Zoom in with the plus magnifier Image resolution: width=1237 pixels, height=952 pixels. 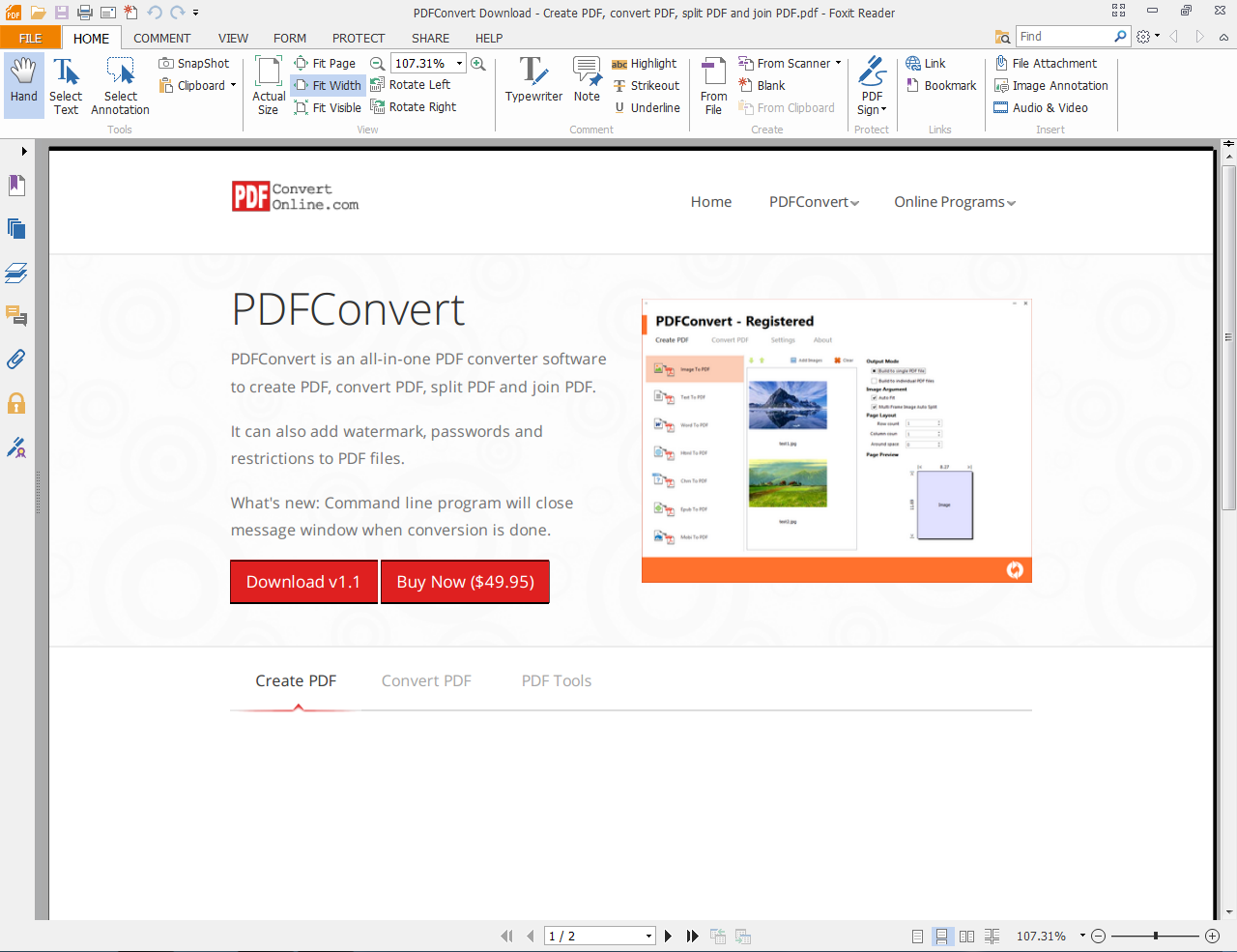point(477,63)
